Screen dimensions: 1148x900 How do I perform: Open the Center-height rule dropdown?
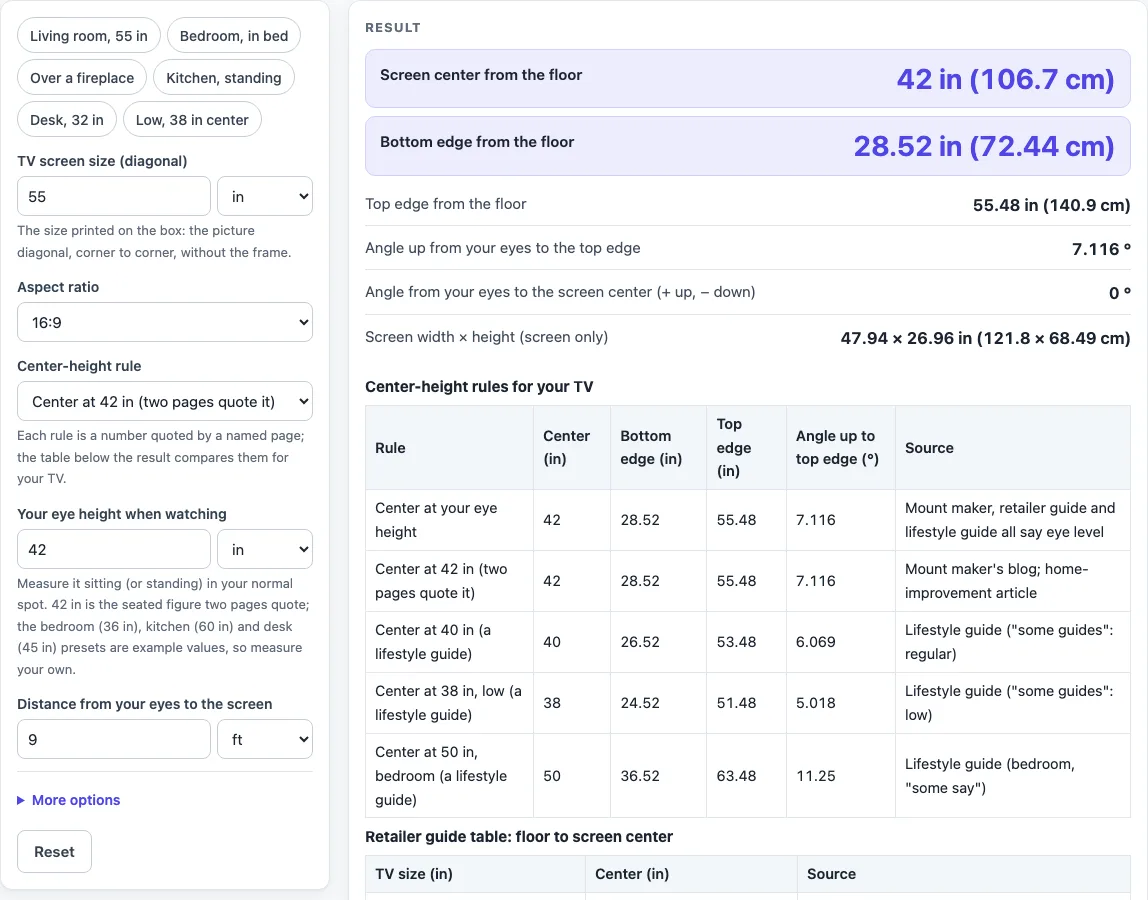tap(165, 401)
